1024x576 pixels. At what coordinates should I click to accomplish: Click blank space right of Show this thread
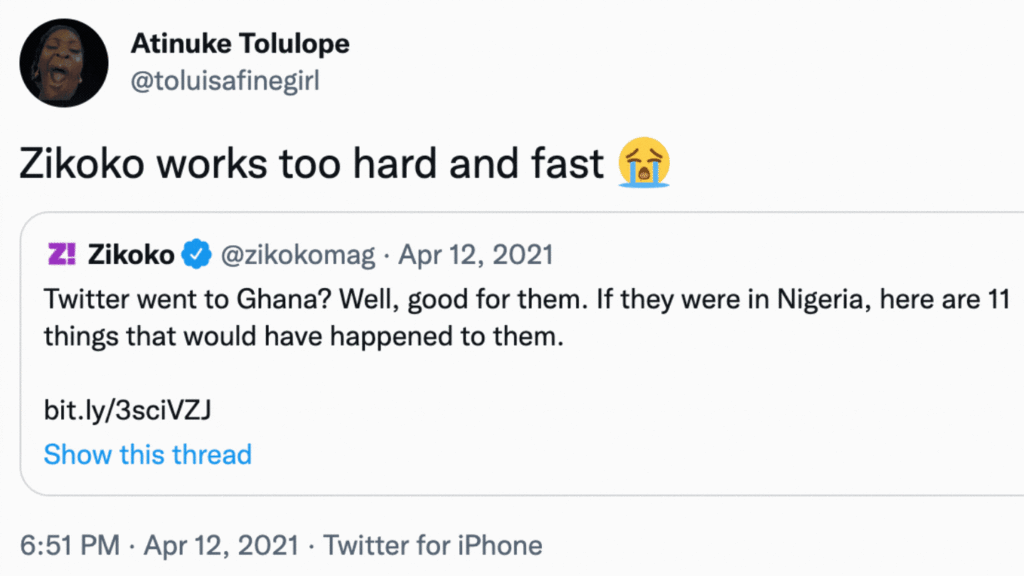[600, 455]
